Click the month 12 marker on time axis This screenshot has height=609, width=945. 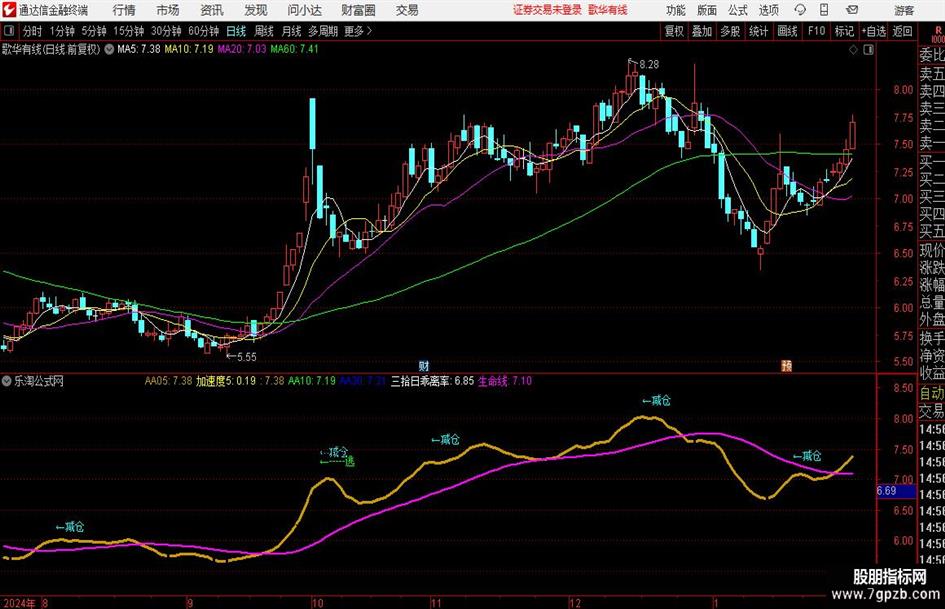tap(575, 603)
